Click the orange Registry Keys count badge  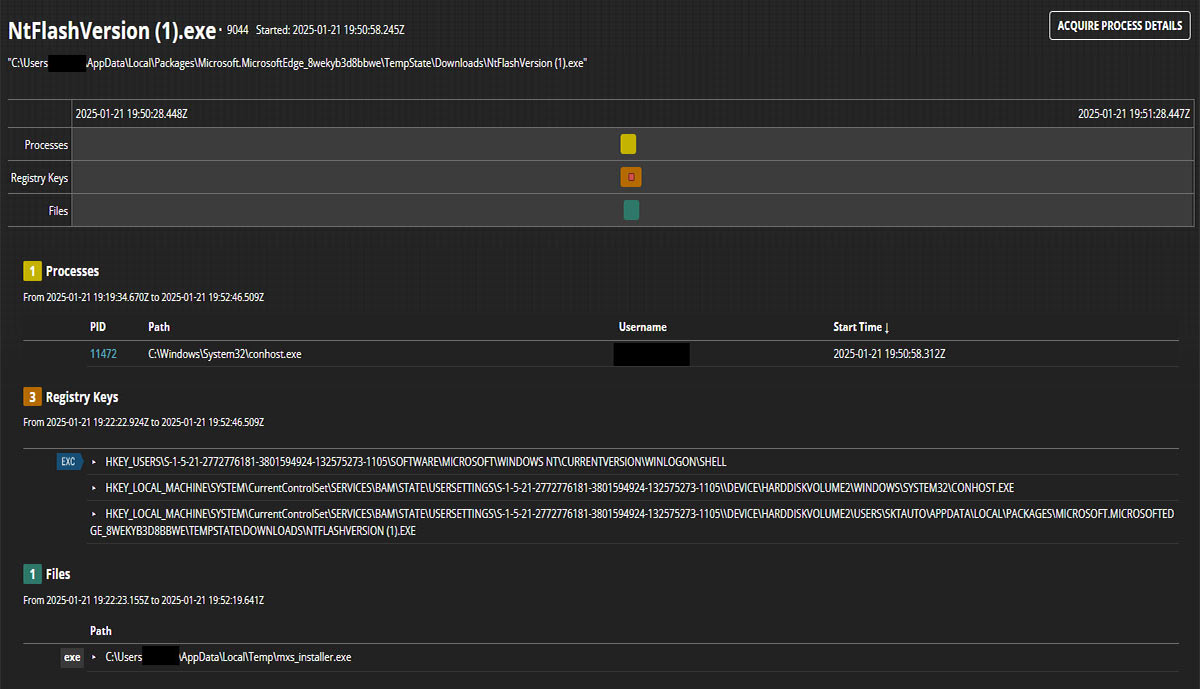[x=32, y=397]
